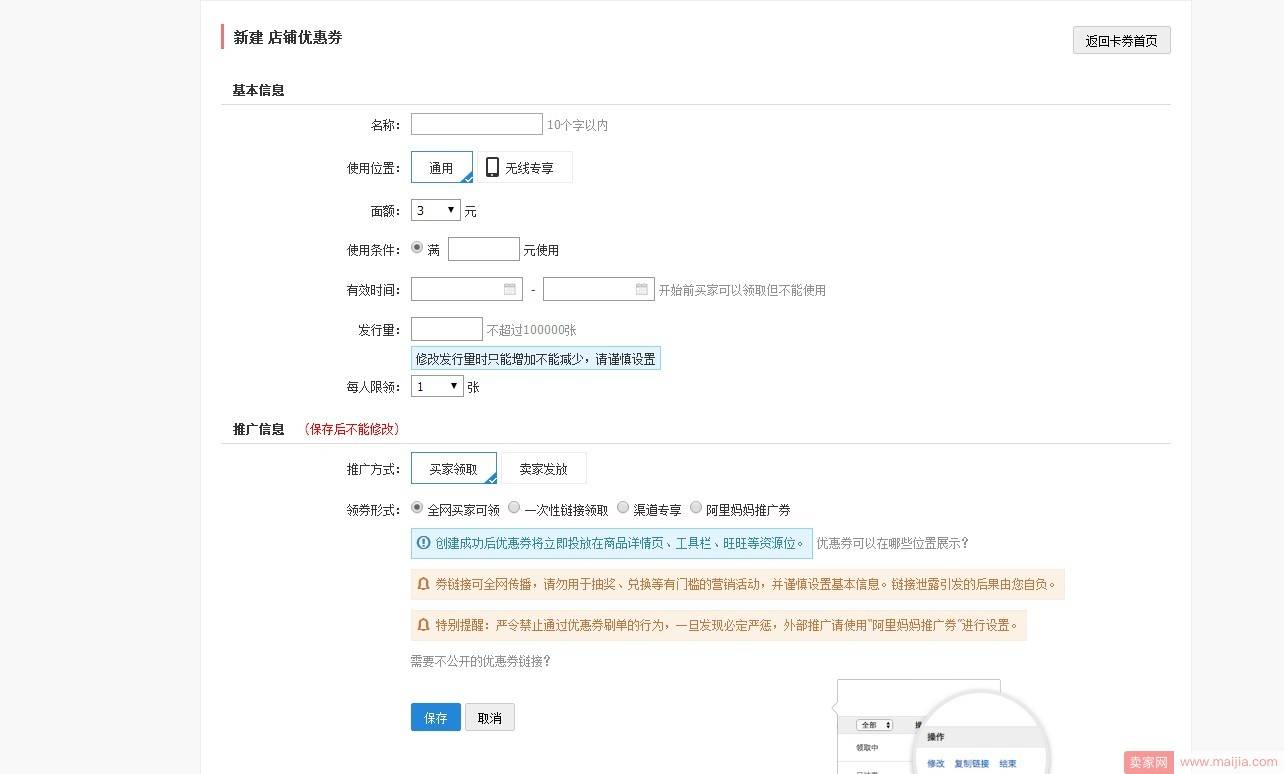Viewport: 1284px width, 774px height.
Task: Select the 无线专享 option
Action: pyautogui.click(x=525, y=168)
